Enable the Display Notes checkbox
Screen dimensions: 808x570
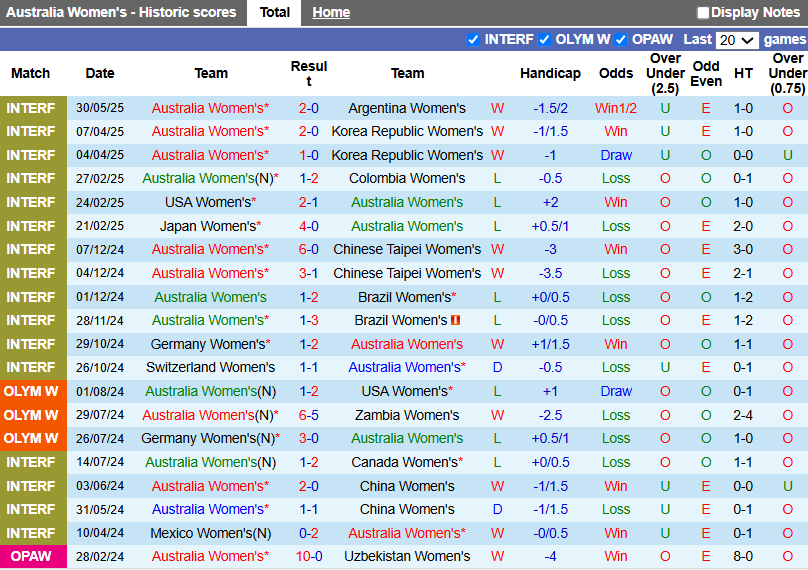(702, 12)
